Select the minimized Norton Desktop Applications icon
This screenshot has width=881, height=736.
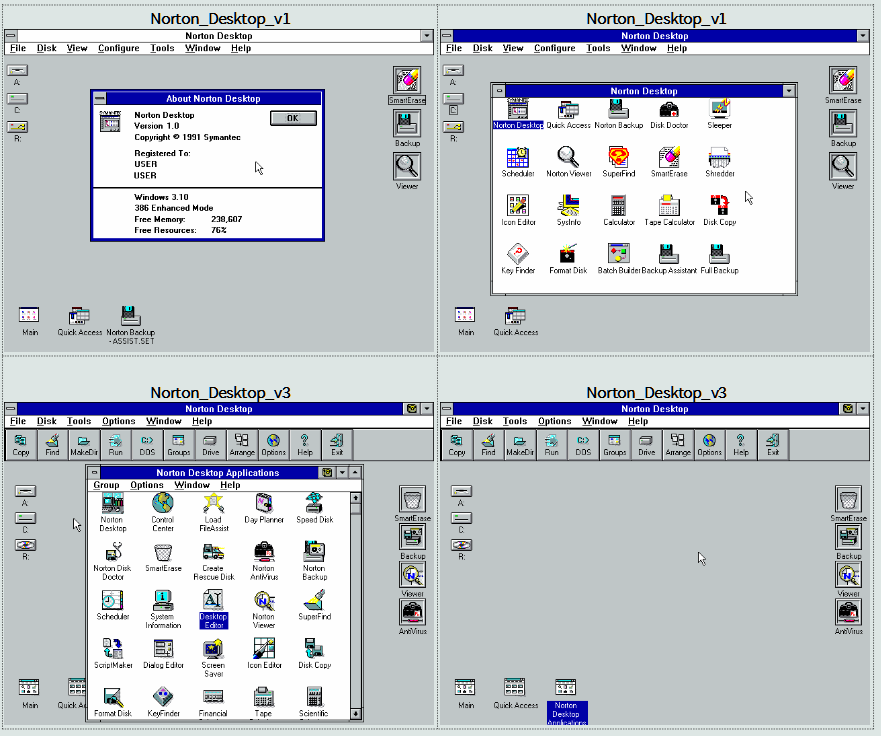566,701
